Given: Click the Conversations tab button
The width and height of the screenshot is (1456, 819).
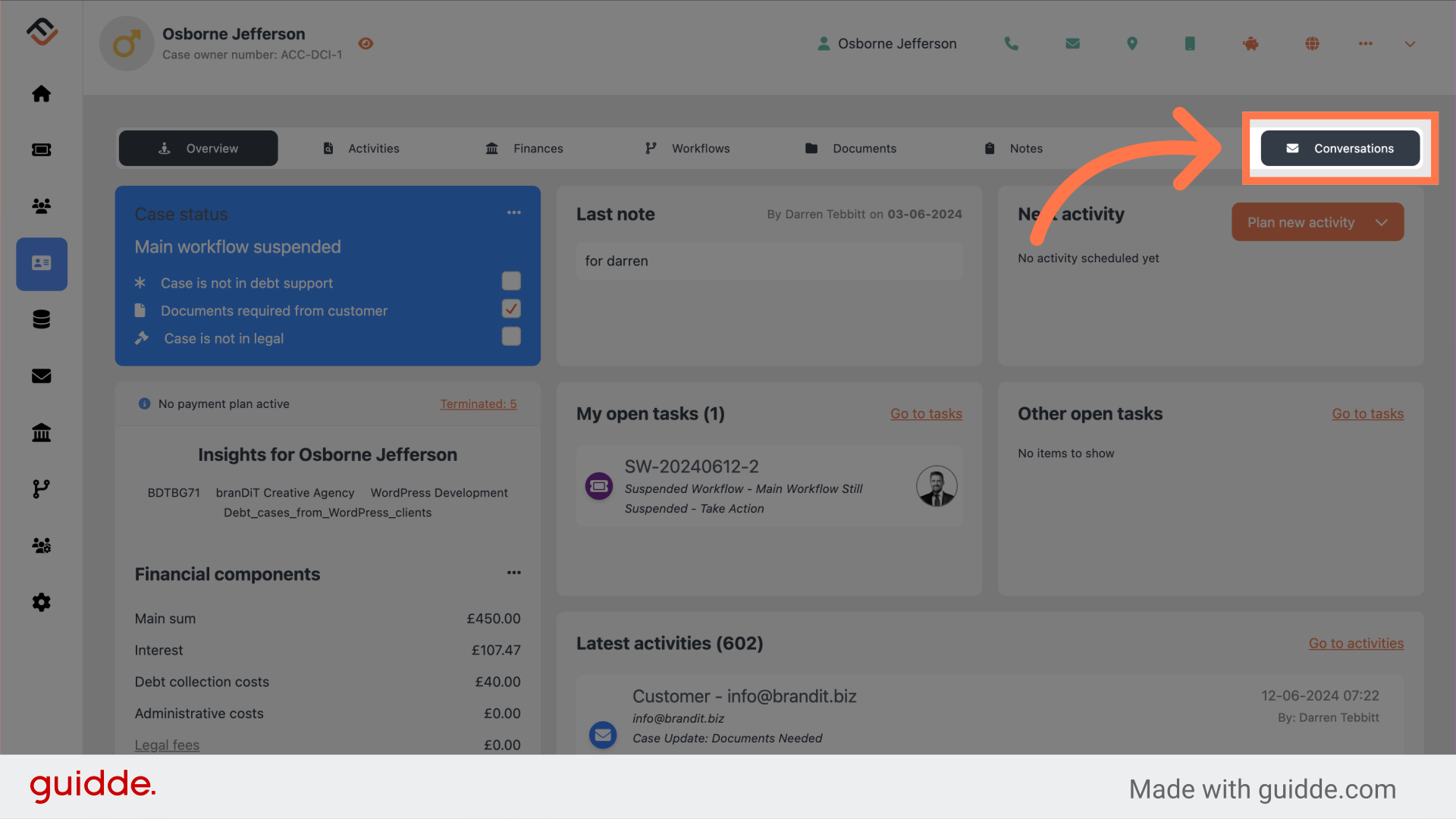Looking at the screenshot, I should pyautogui.click(x=1340, y=147).
